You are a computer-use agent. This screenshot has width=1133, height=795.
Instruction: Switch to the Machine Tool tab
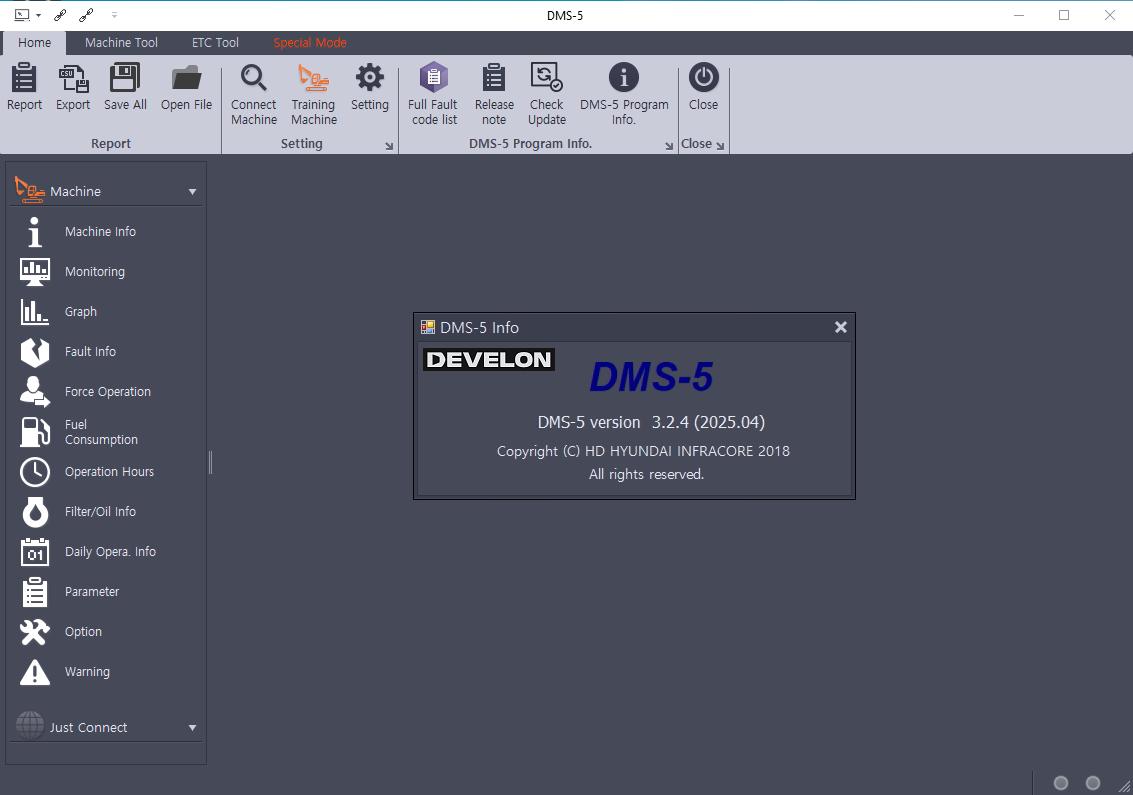(x=121, y=43)
